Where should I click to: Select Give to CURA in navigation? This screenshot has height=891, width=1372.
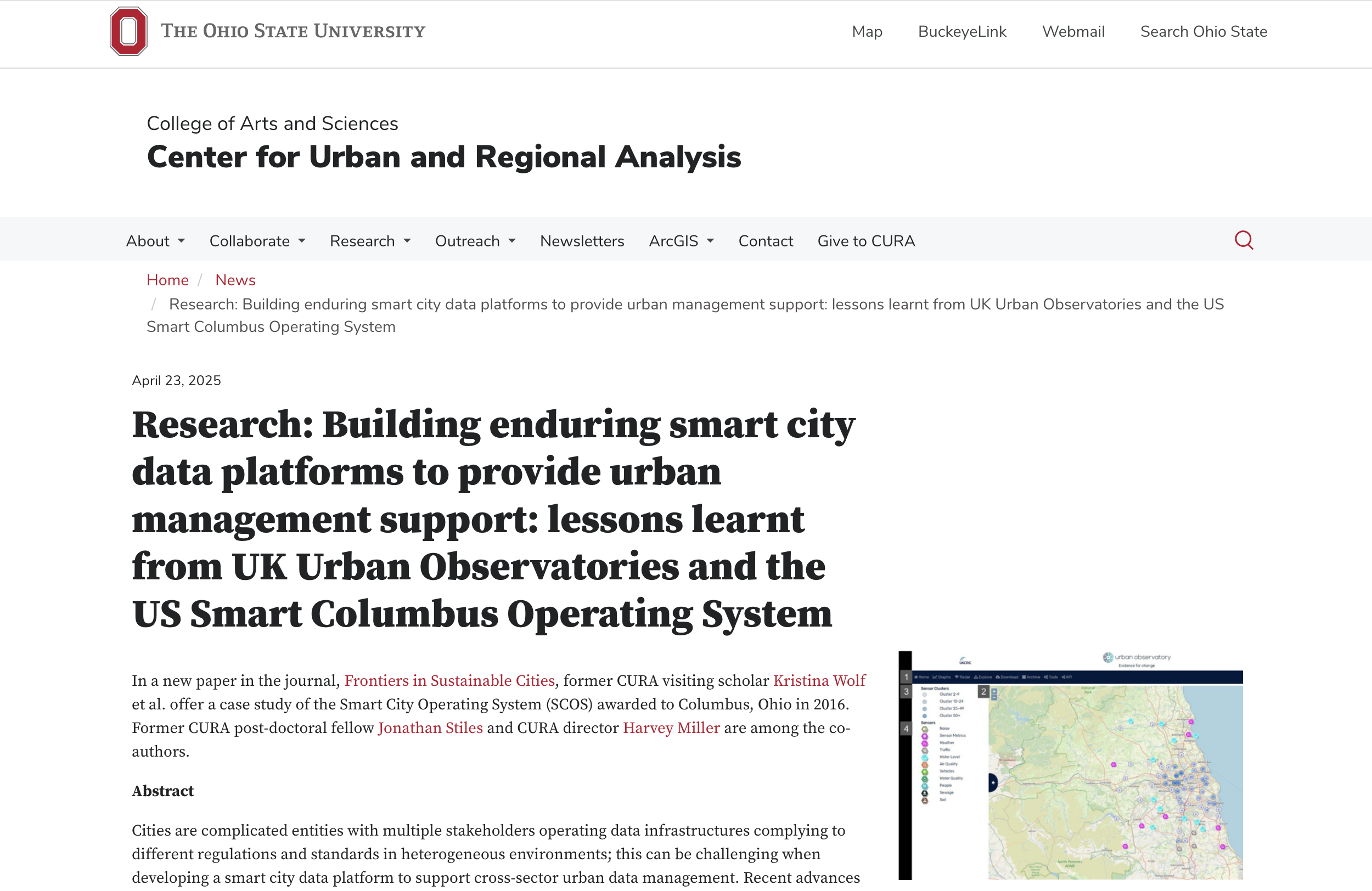(x=866, y=241)
